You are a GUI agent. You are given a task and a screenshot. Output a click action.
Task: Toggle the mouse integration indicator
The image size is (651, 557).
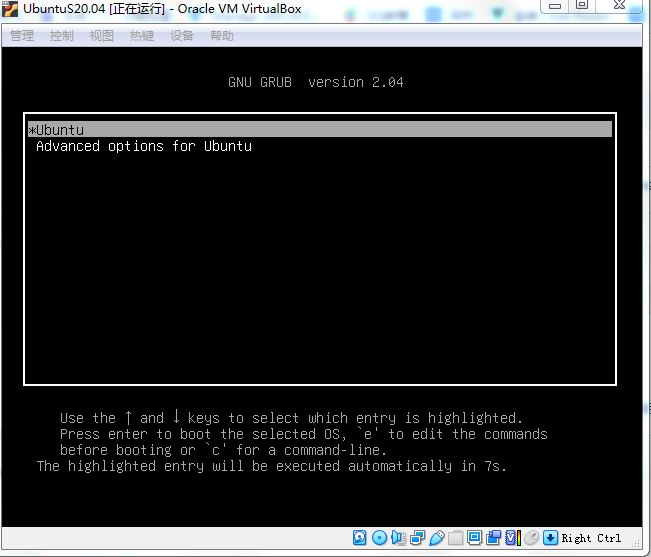coord(531,538)
